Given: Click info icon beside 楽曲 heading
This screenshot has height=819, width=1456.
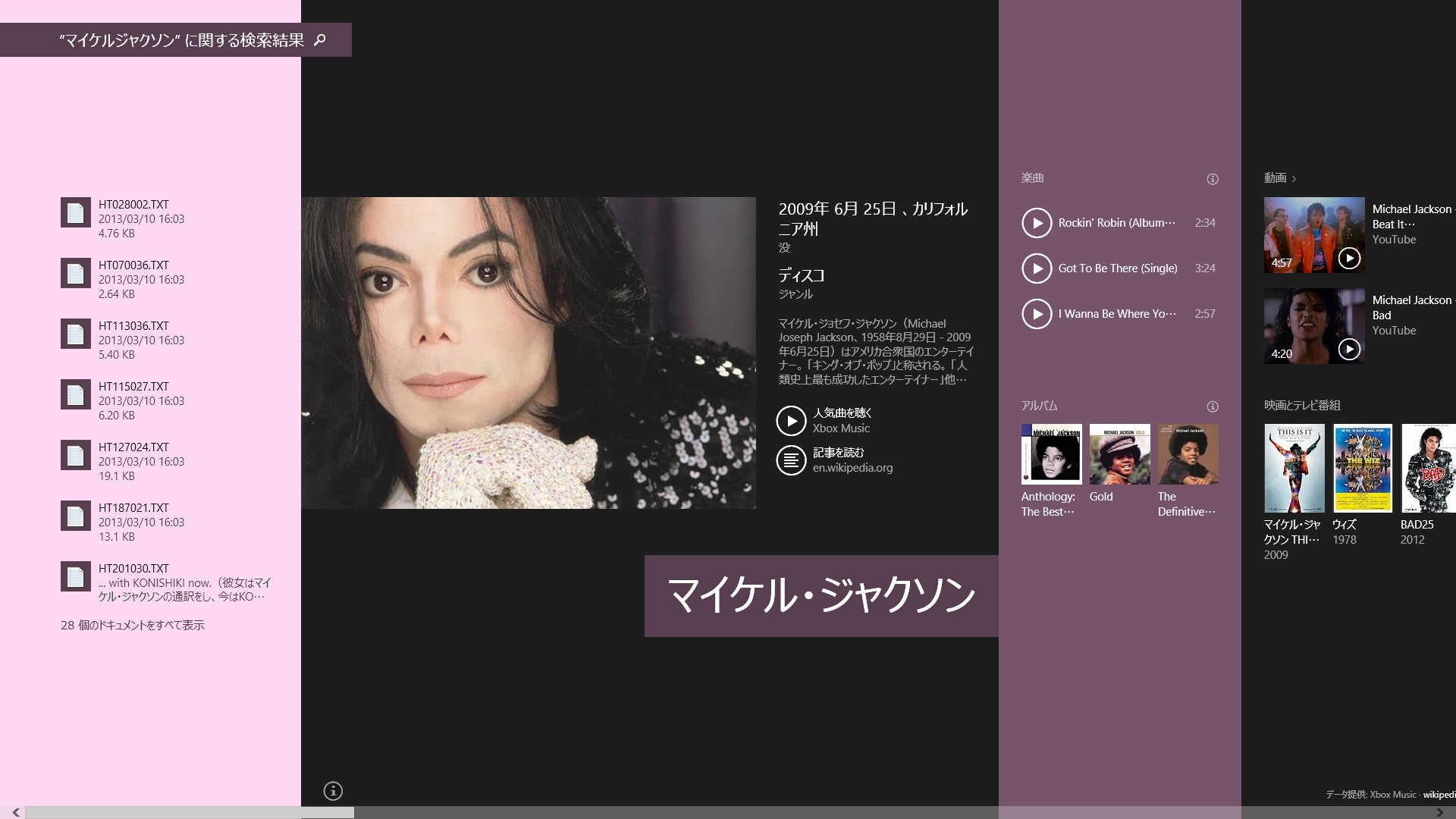Looking at the screenshot, I should 1213,179.
